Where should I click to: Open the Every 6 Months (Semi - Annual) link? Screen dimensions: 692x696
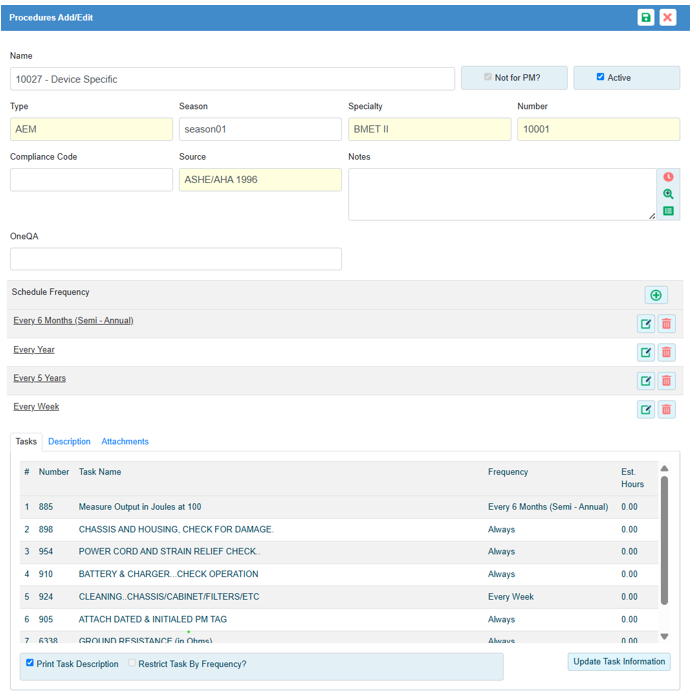coord(73,321)
